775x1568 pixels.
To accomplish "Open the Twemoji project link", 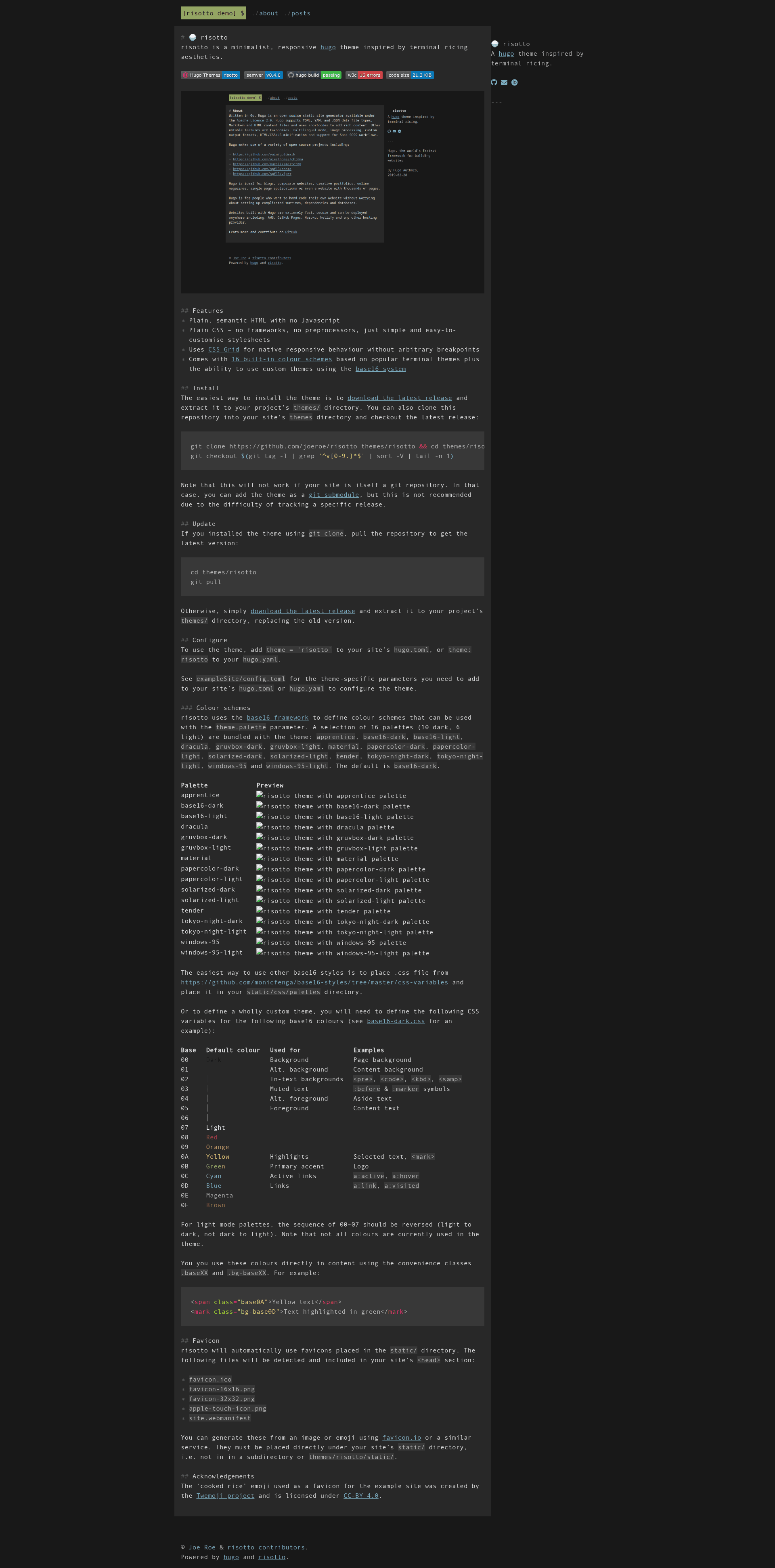I will [x=225, y=1496].
